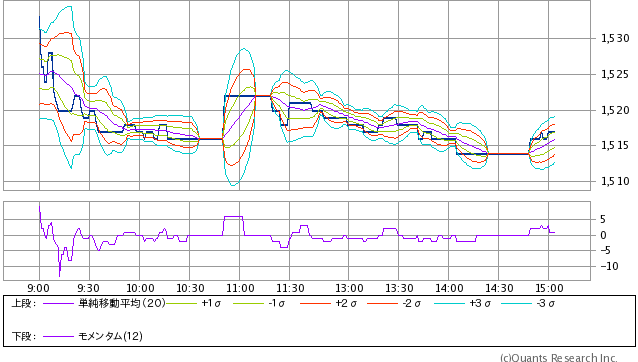The height and width of the screenshot is (362, 638).
Task: Click the +3σ legend label
Action: 480,303
